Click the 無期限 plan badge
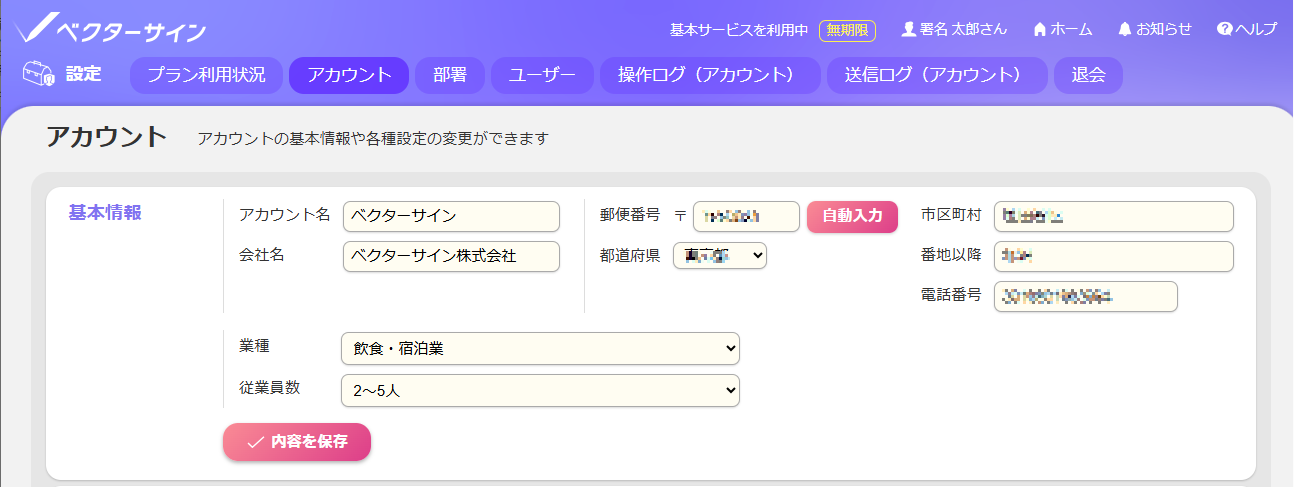 tap(847, 30)
